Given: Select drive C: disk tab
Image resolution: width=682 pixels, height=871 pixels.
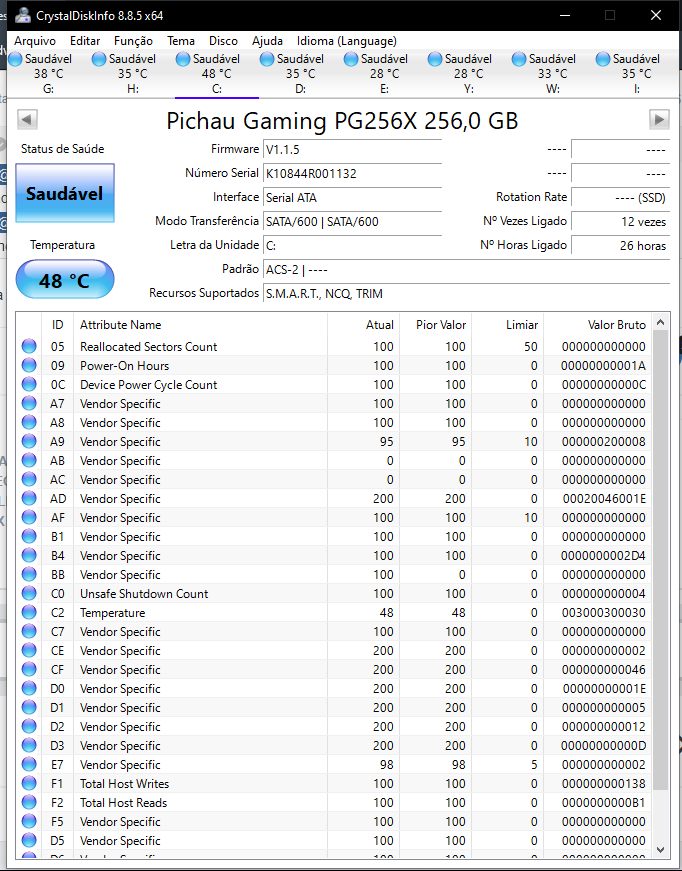Looking at the screenshot, I should tap(217, 73).
